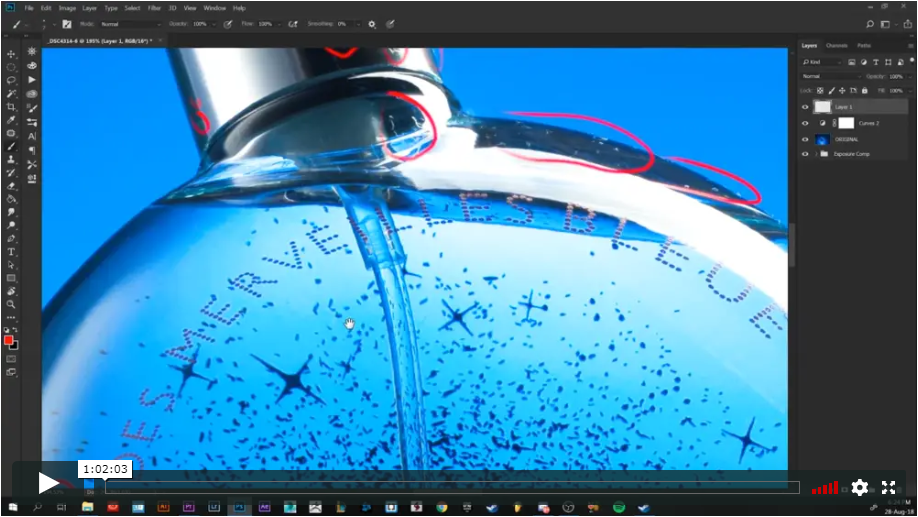This screenshot has width=918, height=517.
Task: Toggle lock image pixels brush icon
Action: (831, 91)
